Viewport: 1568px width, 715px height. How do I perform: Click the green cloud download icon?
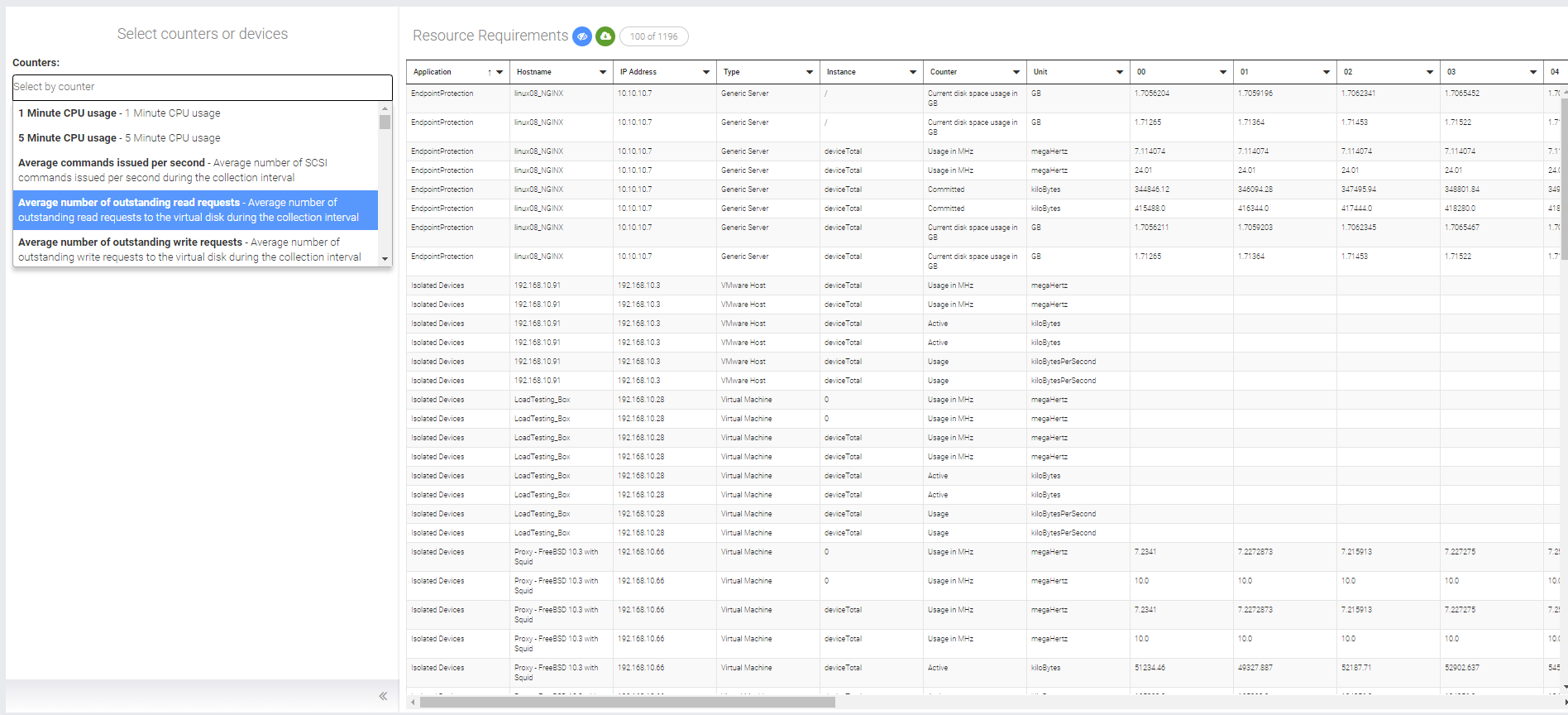point(605,36)
